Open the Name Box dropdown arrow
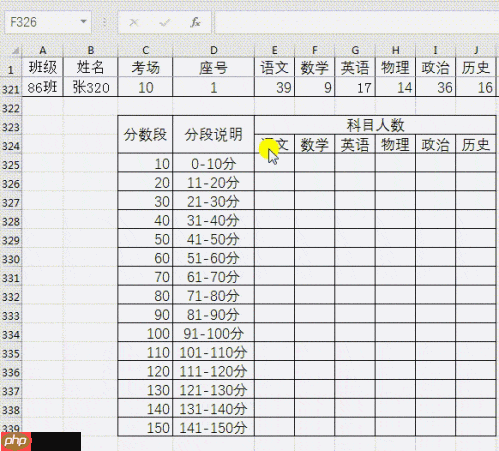This screenshot has height=451, width=499. pos(83,22)
